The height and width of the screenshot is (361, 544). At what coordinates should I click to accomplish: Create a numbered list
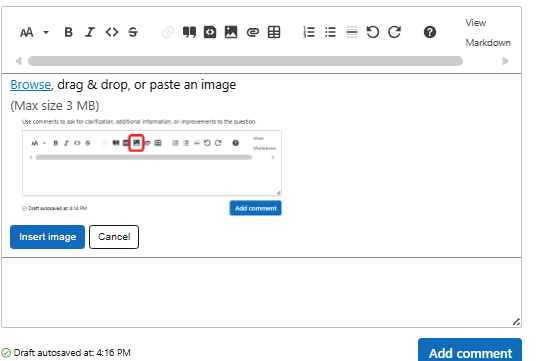[309, 32]
